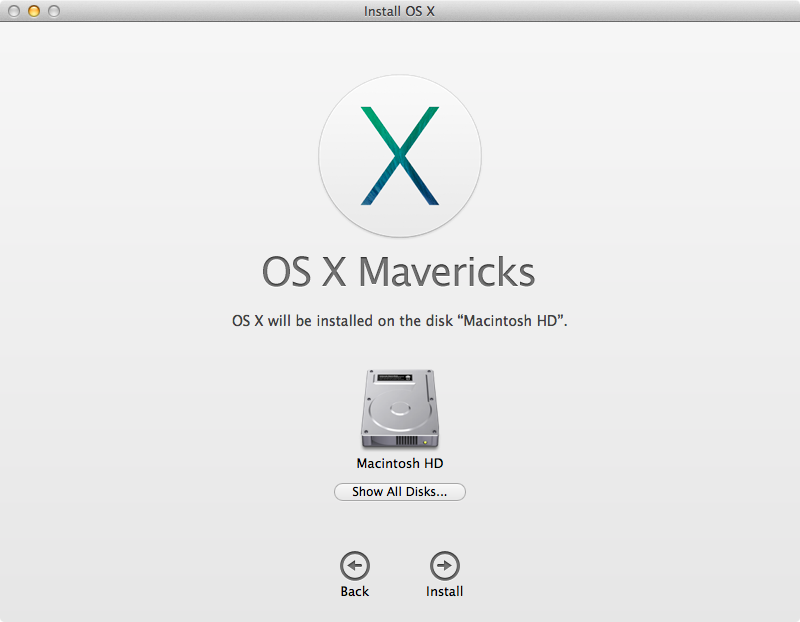This screenshot has height=622, width=800.
Task: Select the Macintosh HD disk name label
Action: pos(399,463)
